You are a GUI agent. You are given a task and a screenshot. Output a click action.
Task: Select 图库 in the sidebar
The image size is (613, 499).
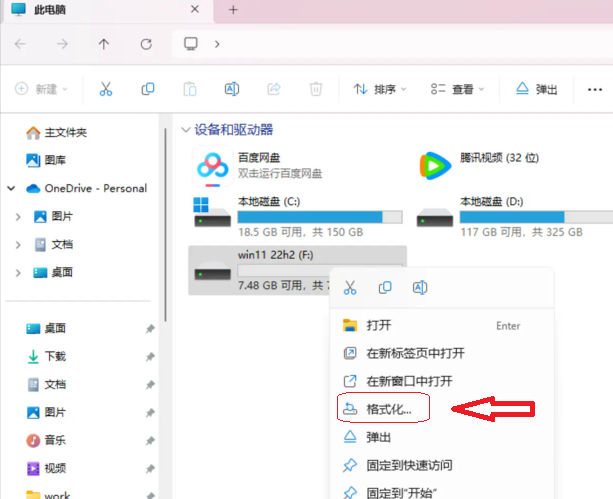(x=46, y=160)
